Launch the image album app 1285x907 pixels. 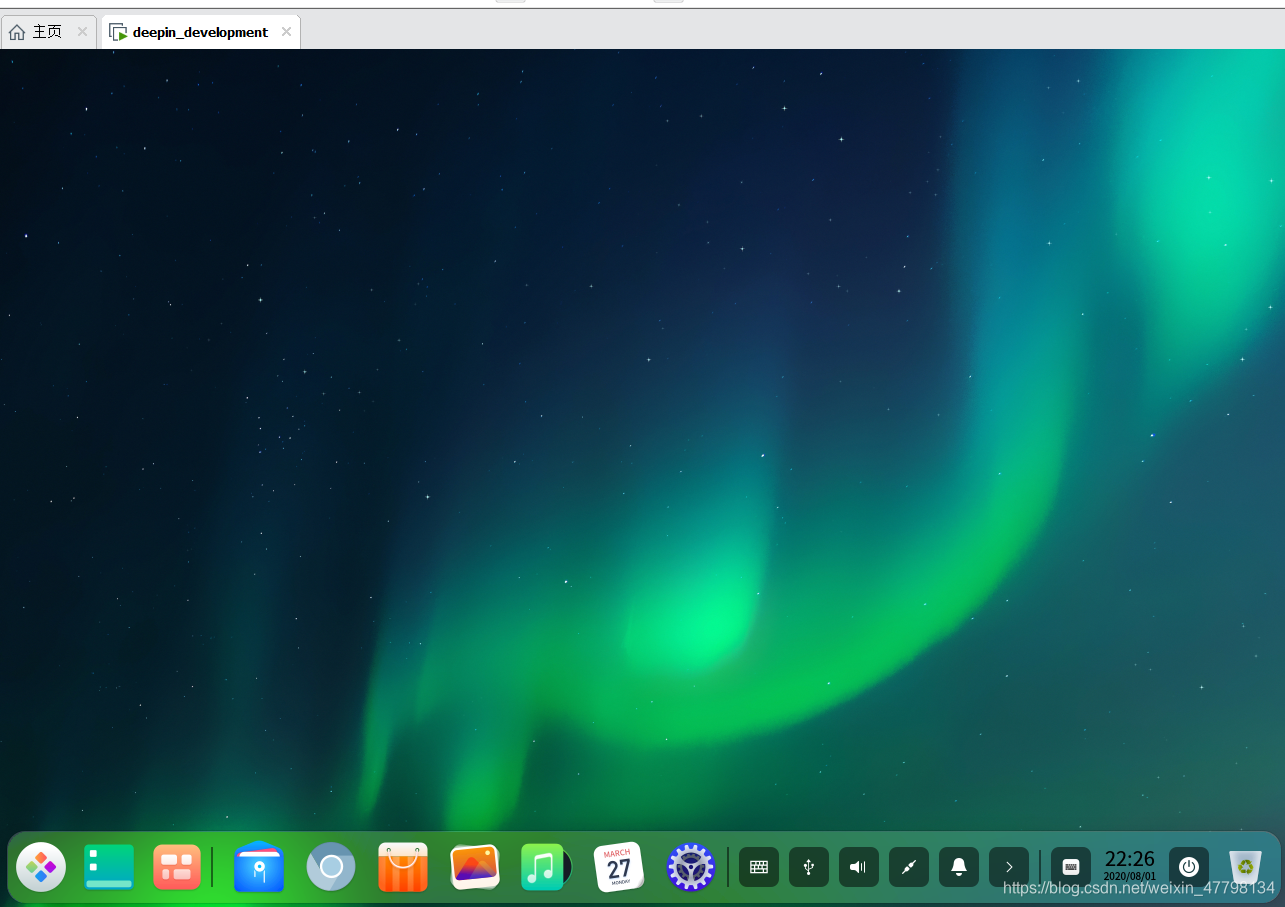[475, 867]
